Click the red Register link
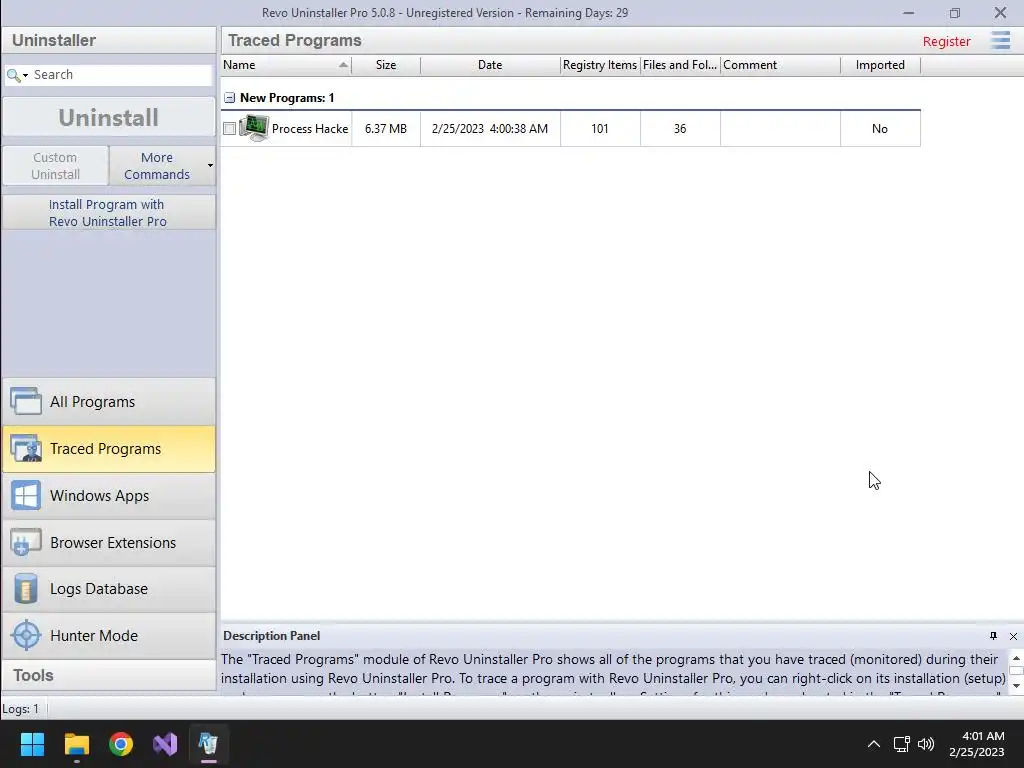Viewport: 1024px width, 768px height. 946,41
